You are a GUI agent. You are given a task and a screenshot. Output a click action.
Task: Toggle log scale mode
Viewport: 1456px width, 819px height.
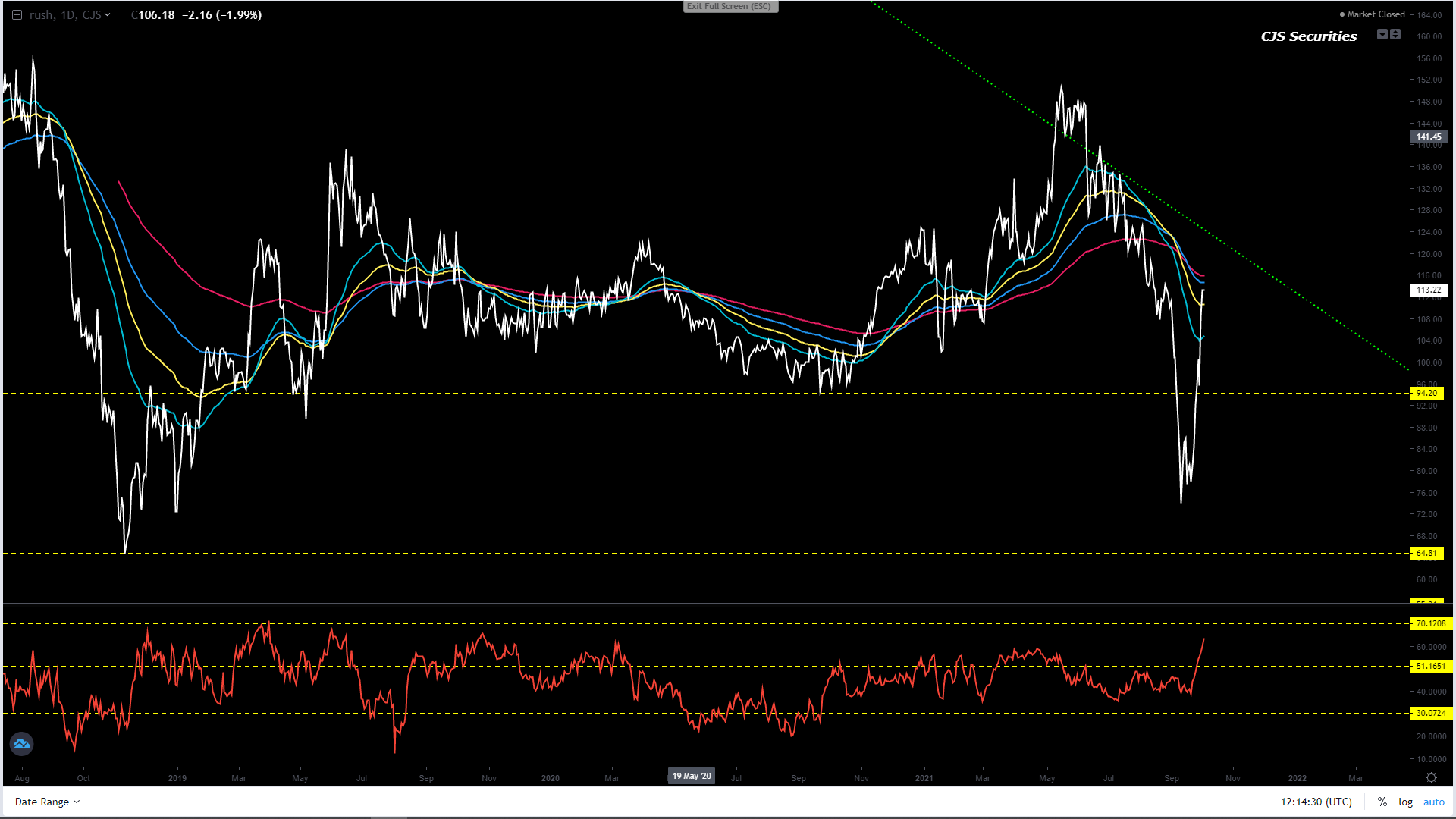(x=1405, y=802)
